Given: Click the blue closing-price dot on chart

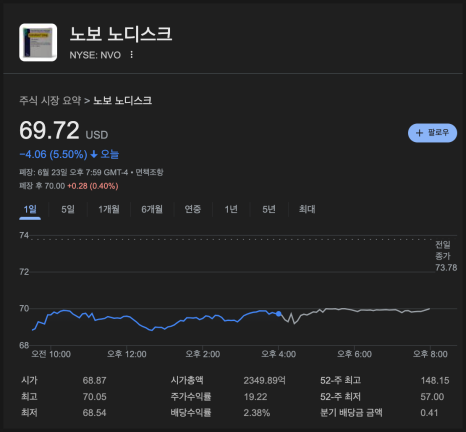Looking at the screenshot, I should click(x=279, y=314).
